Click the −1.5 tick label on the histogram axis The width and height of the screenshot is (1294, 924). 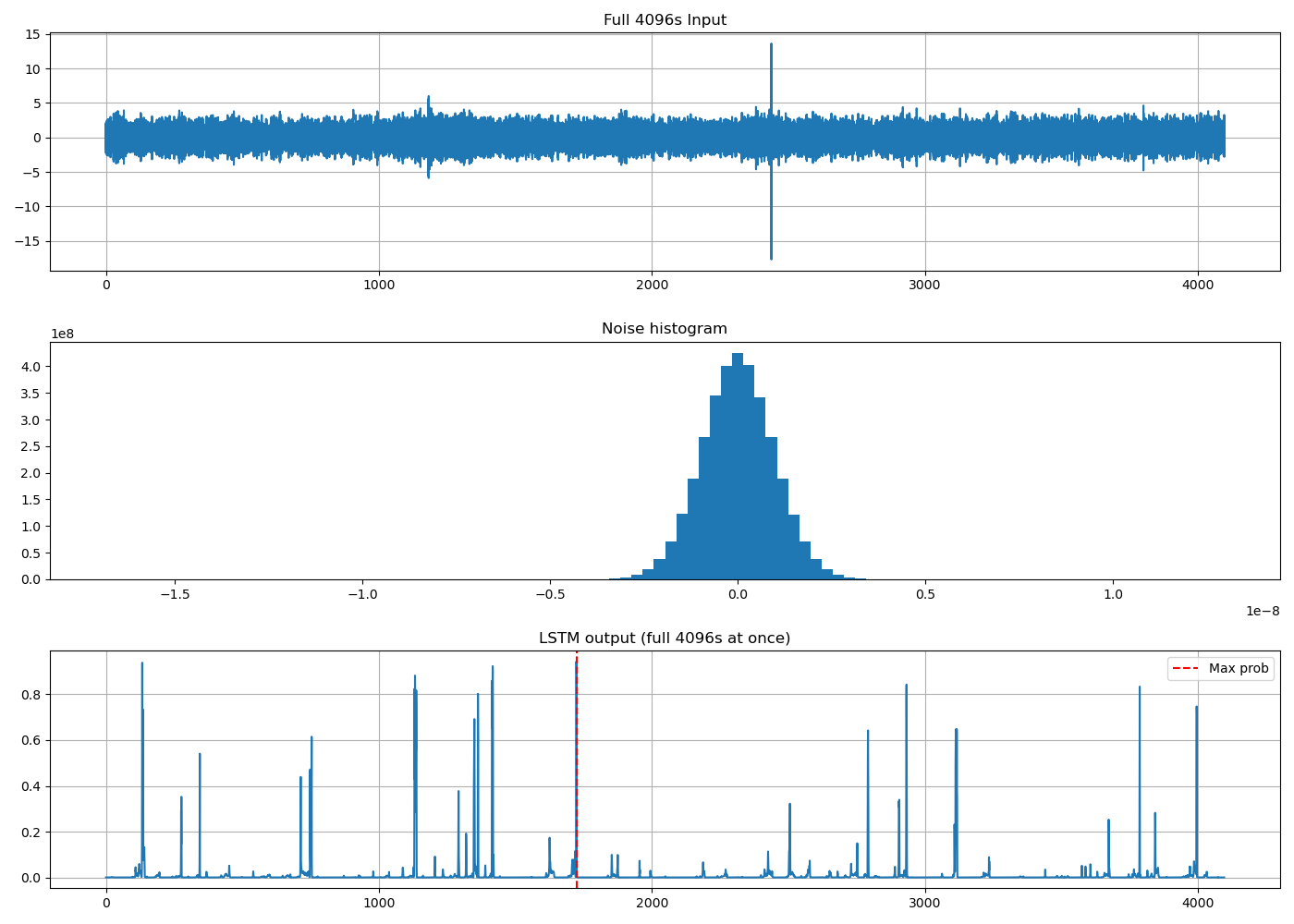175,594
